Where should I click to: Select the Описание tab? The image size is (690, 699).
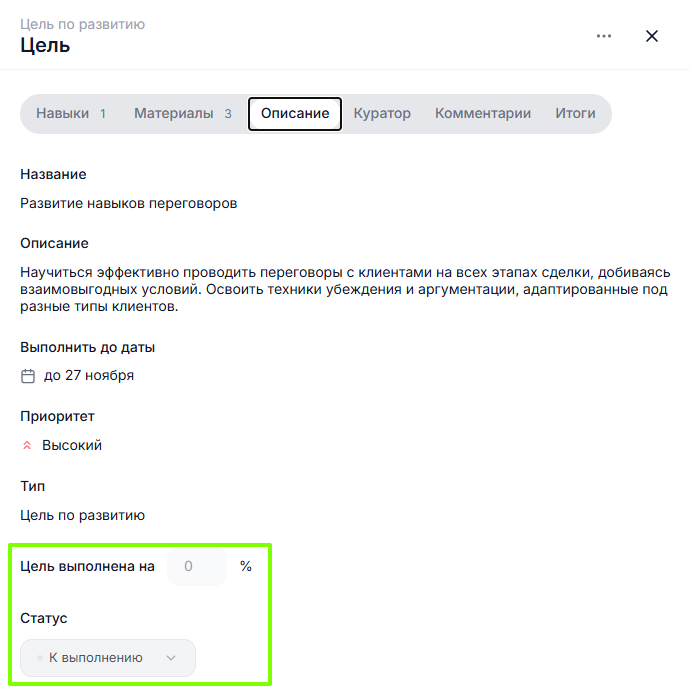pyautogui.click(x=295, y=114)
